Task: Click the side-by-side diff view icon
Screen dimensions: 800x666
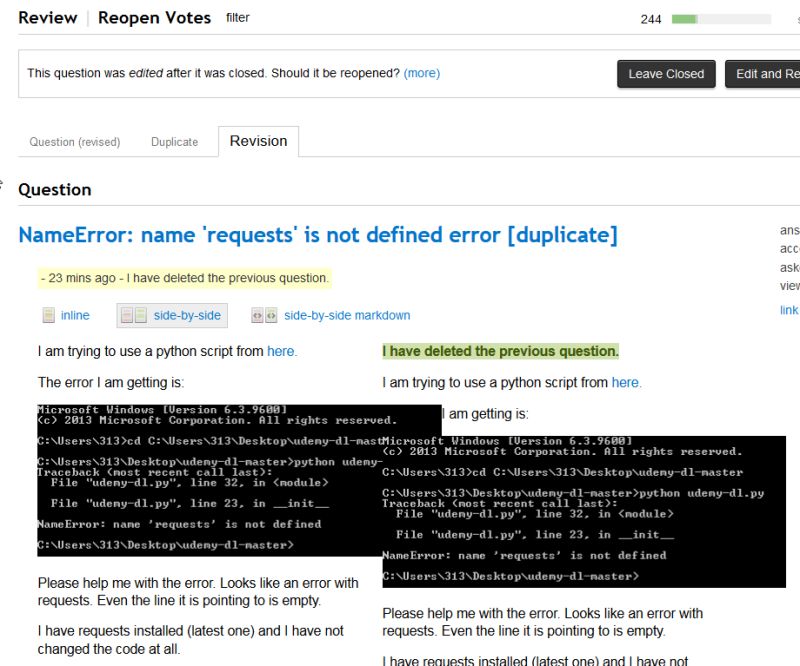Action: pos(134,315)
